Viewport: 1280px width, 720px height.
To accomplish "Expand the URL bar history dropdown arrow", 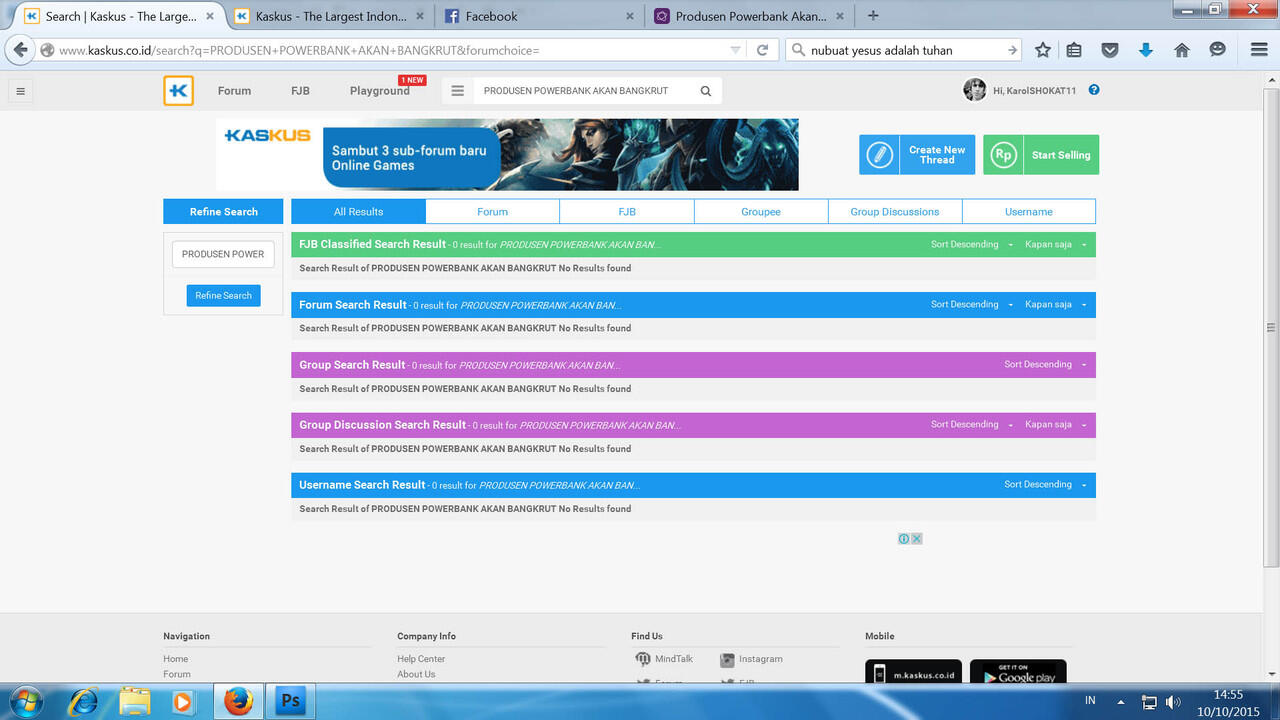I will pyautogui.click(x=736, y=50).
